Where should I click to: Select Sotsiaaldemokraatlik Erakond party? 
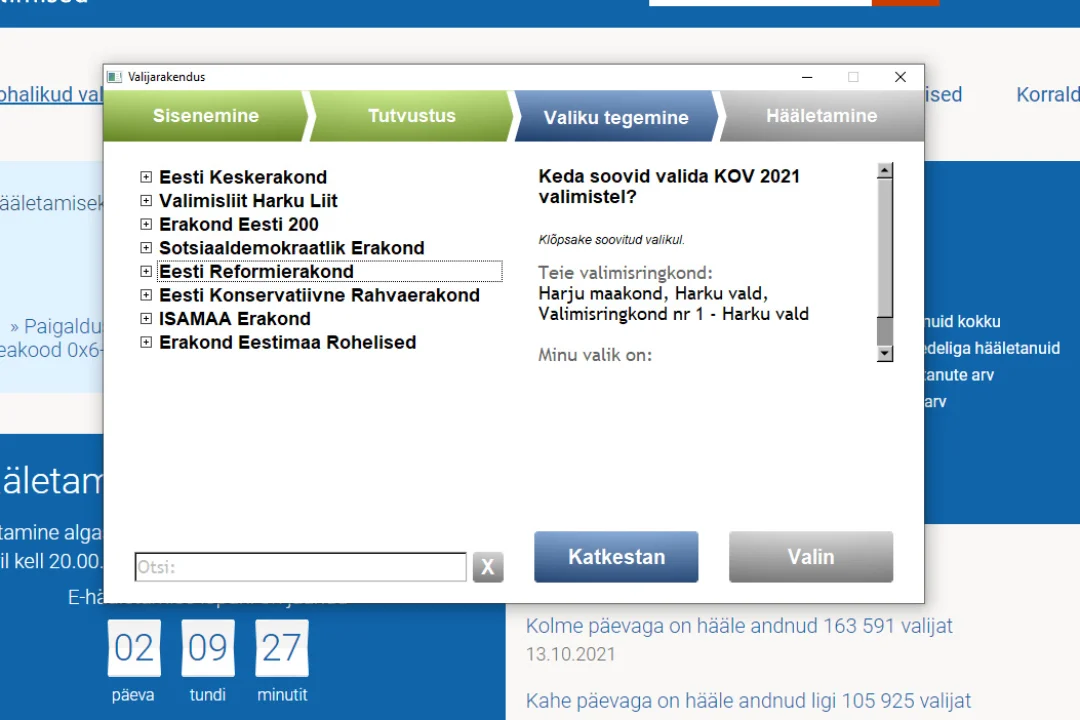click(x=292, y=247)
